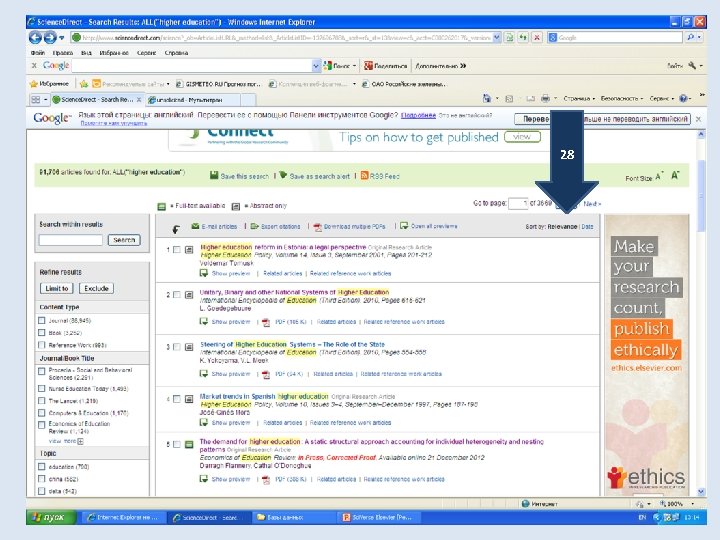Screen dimensions: 720x540
Task: Click Open all previews icon
Action: pos(404,225)
